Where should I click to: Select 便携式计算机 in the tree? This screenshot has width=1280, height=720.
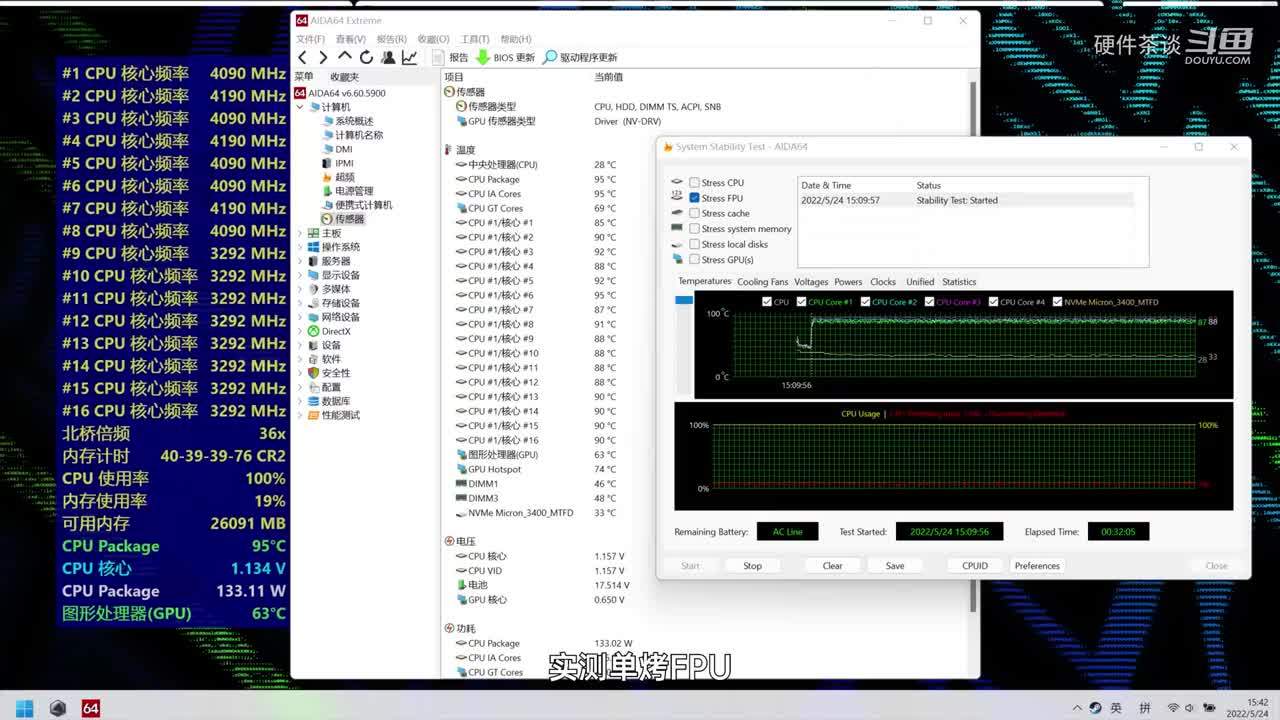pos(357,205)
